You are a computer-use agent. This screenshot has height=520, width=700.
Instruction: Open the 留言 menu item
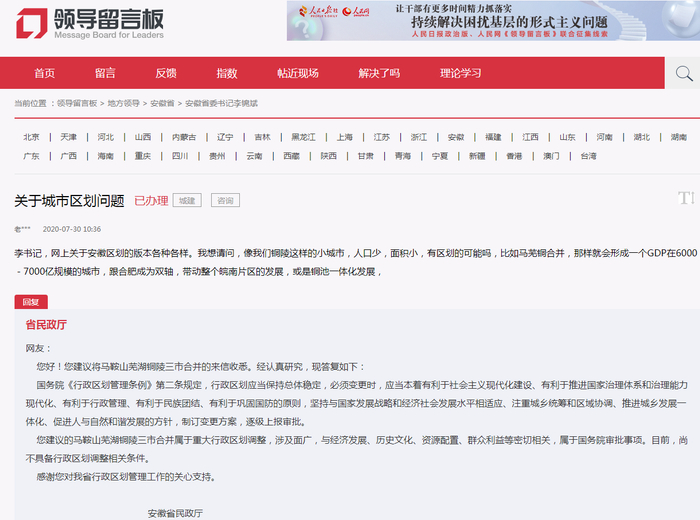[105, 73]
